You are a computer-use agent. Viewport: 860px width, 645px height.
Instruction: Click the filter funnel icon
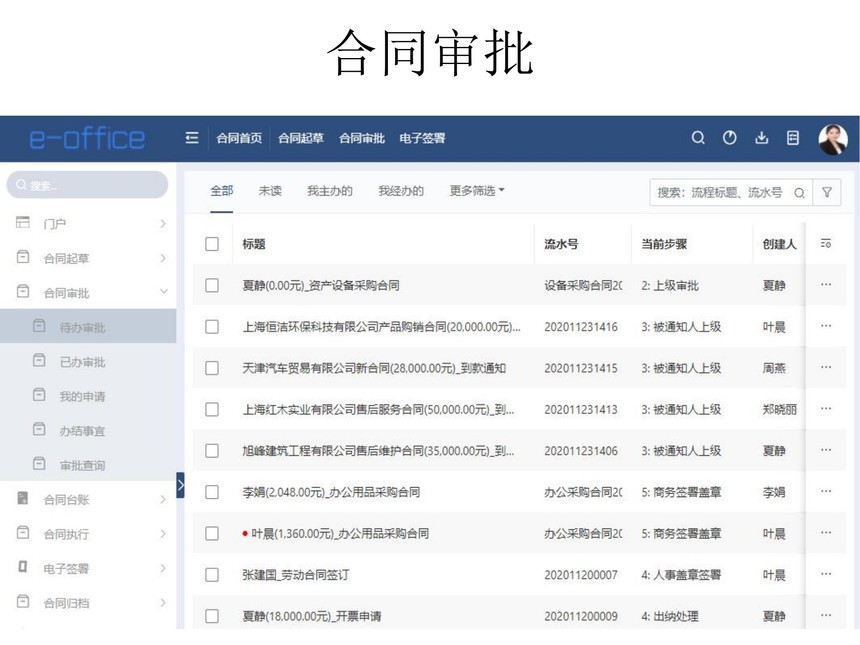tap(827, 193)
